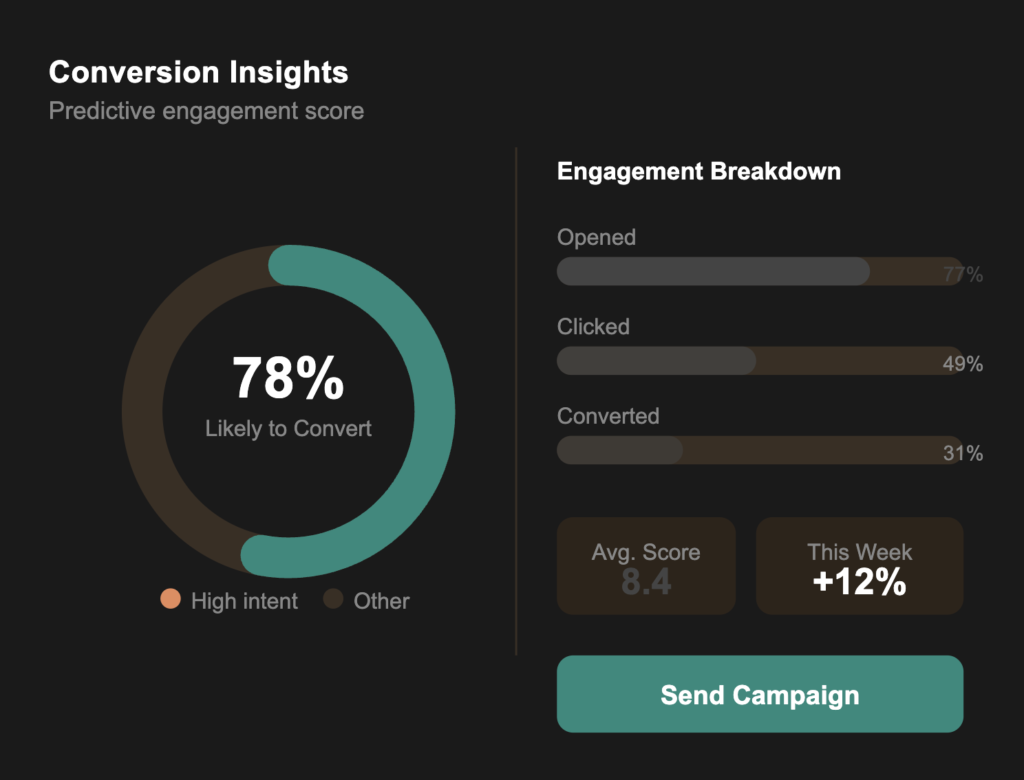Click the 49% Clicked value
Screen dimensions: 1024x780
tap(962, 364)
